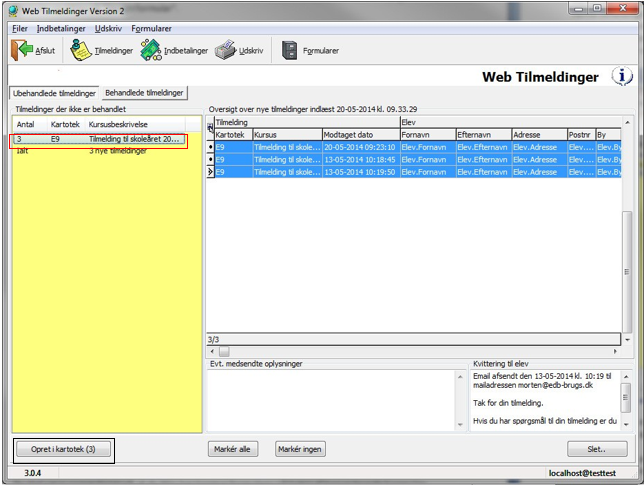This screenshot has height=489, width=644.
Task: Open Tilmeldinger via the notepad icon
Action: point(80,50)
